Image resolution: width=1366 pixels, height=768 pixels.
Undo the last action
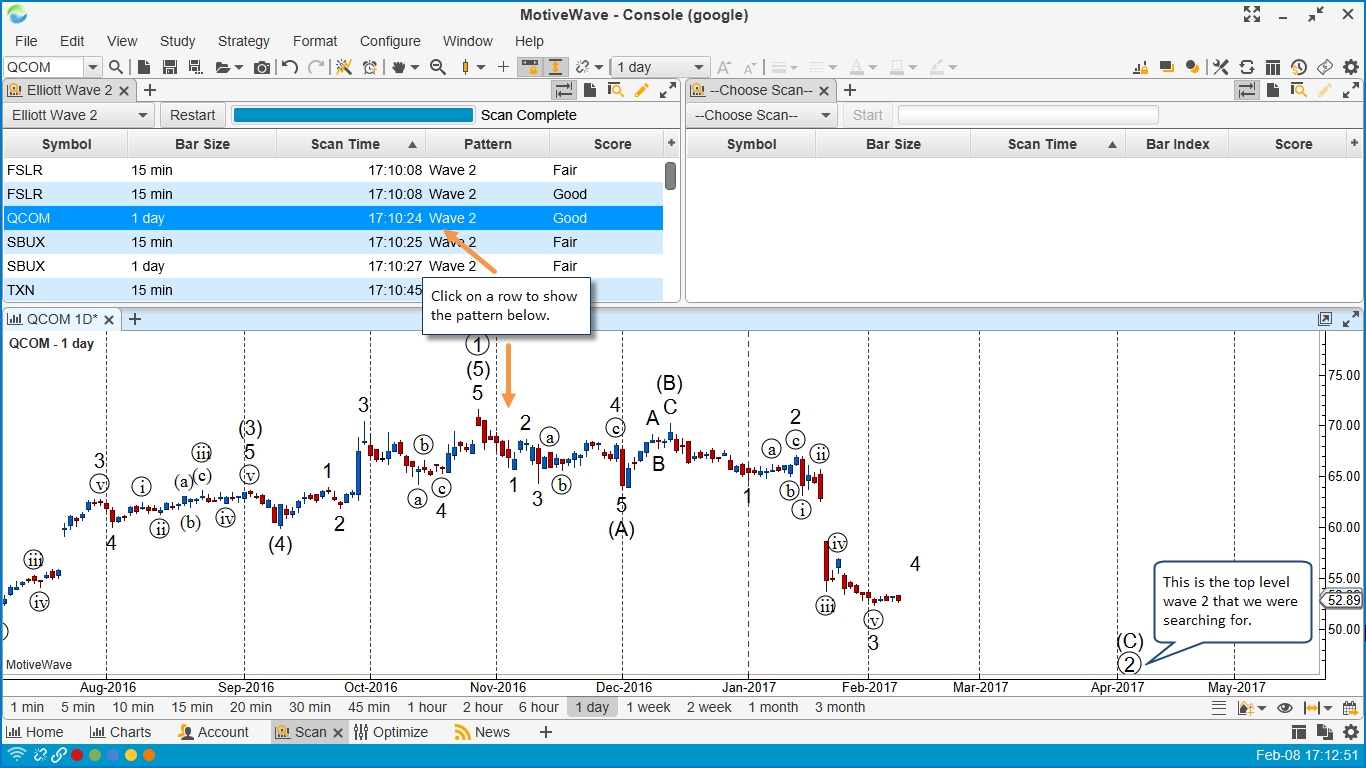(x=290, y=67)
